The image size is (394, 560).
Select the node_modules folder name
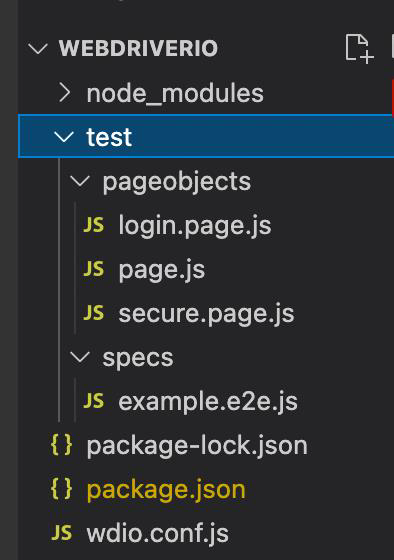tap(175, 93)
